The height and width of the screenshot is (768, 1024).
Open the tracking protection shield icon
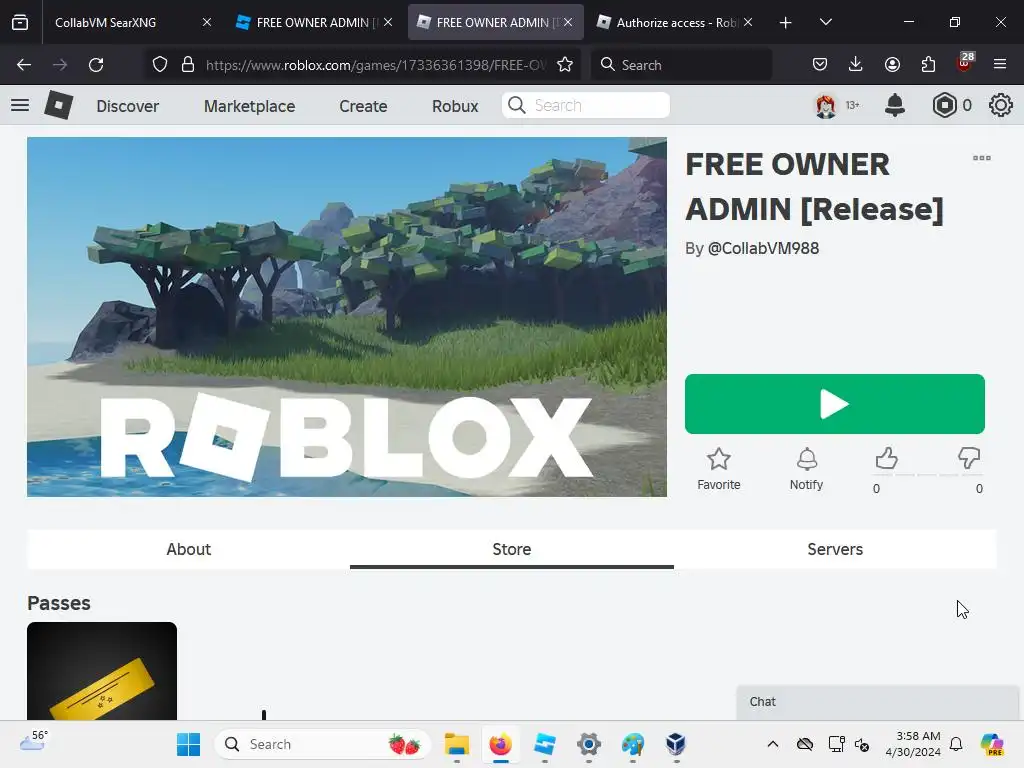pos(160,65)
